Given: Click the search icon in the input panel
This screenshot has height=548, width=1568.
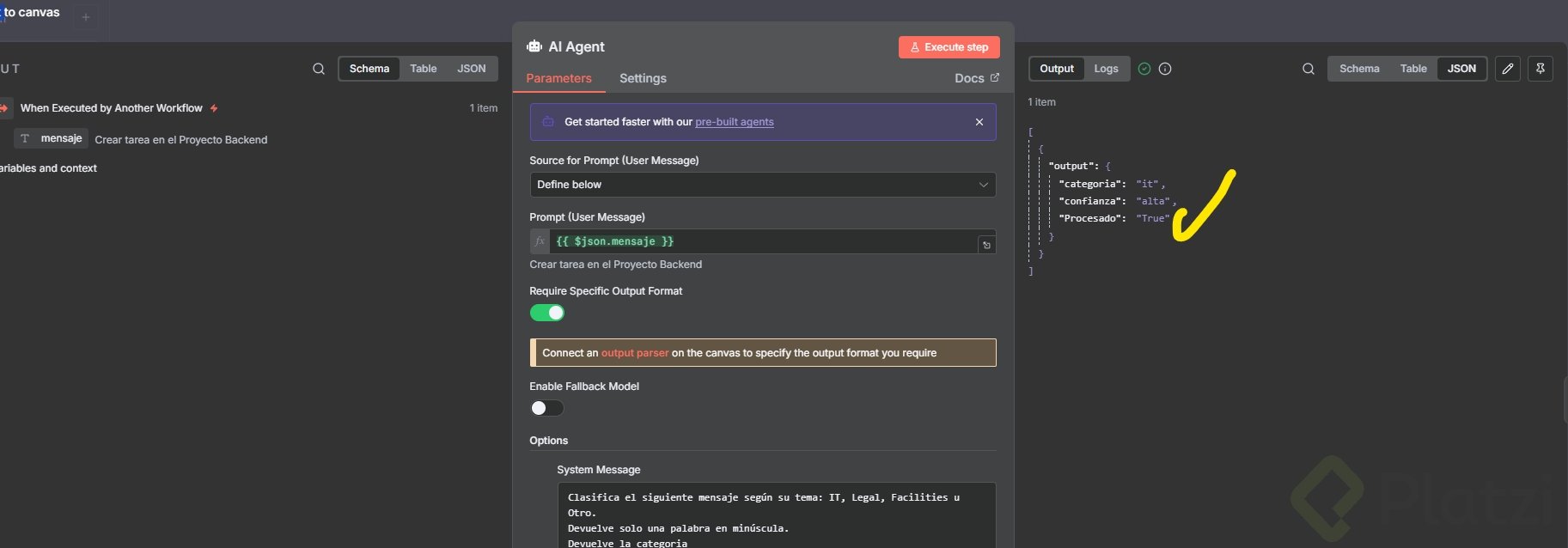Looking at the screenshot, I should pos(319,69).
